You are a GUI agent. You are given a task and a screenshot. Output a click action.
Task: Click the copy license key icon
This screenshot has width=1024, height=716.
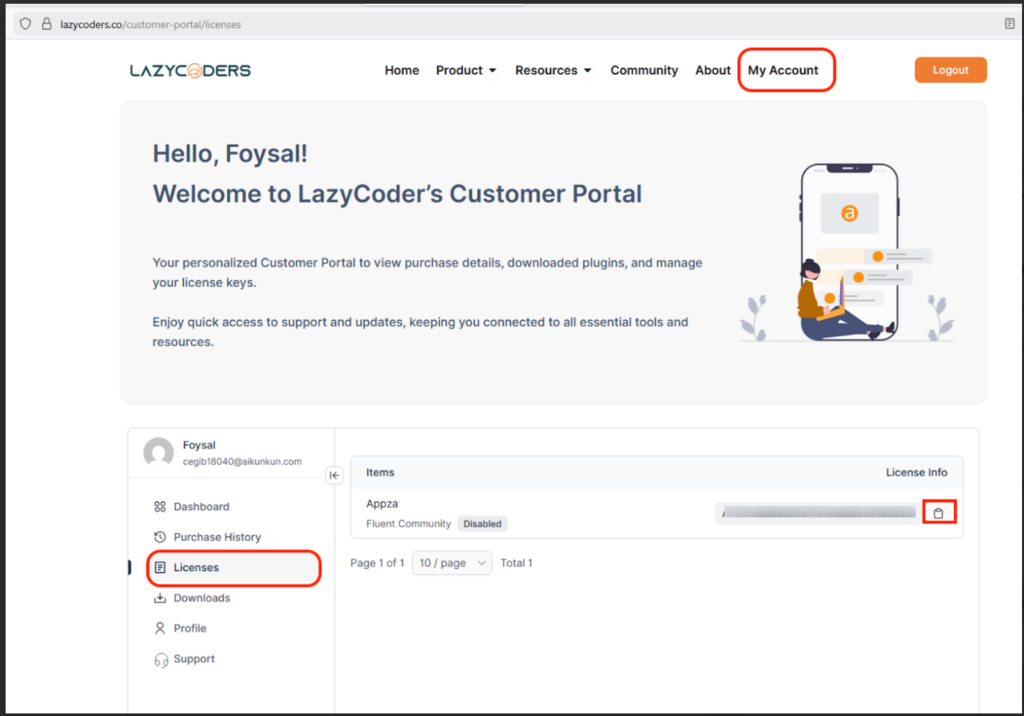[938, 513]
